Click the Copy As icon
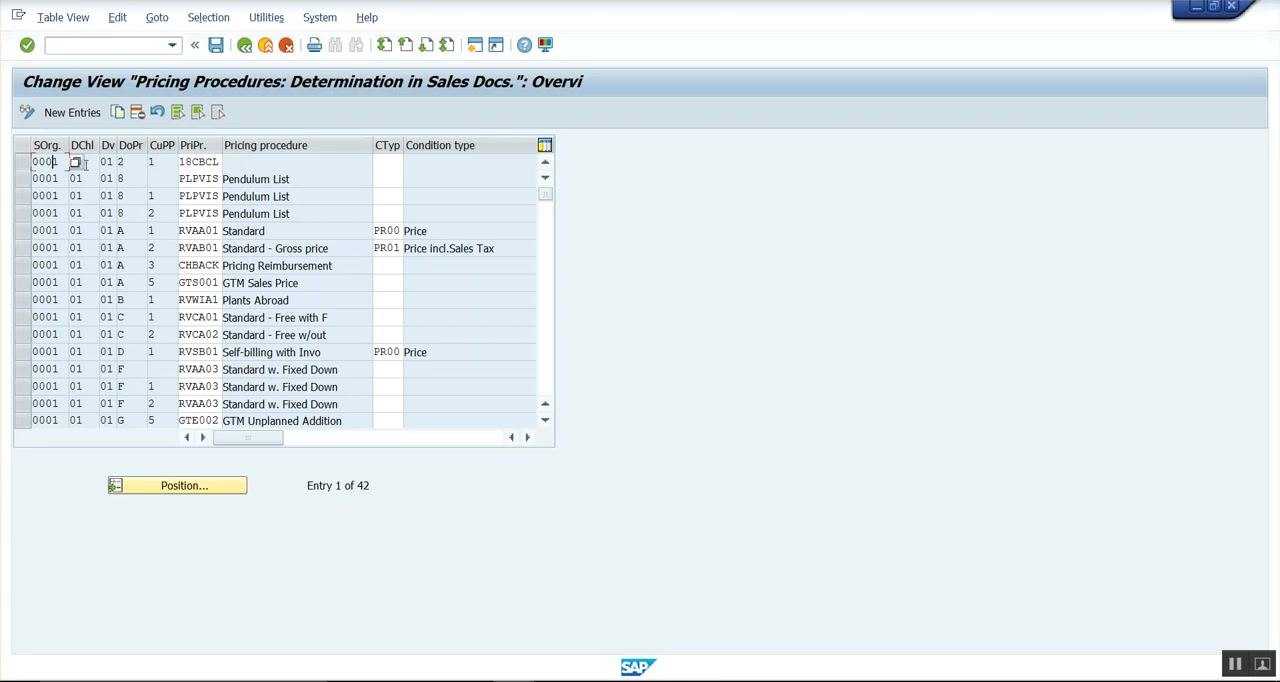Screen dimensions: 1280x682 (x=118, y=112)
